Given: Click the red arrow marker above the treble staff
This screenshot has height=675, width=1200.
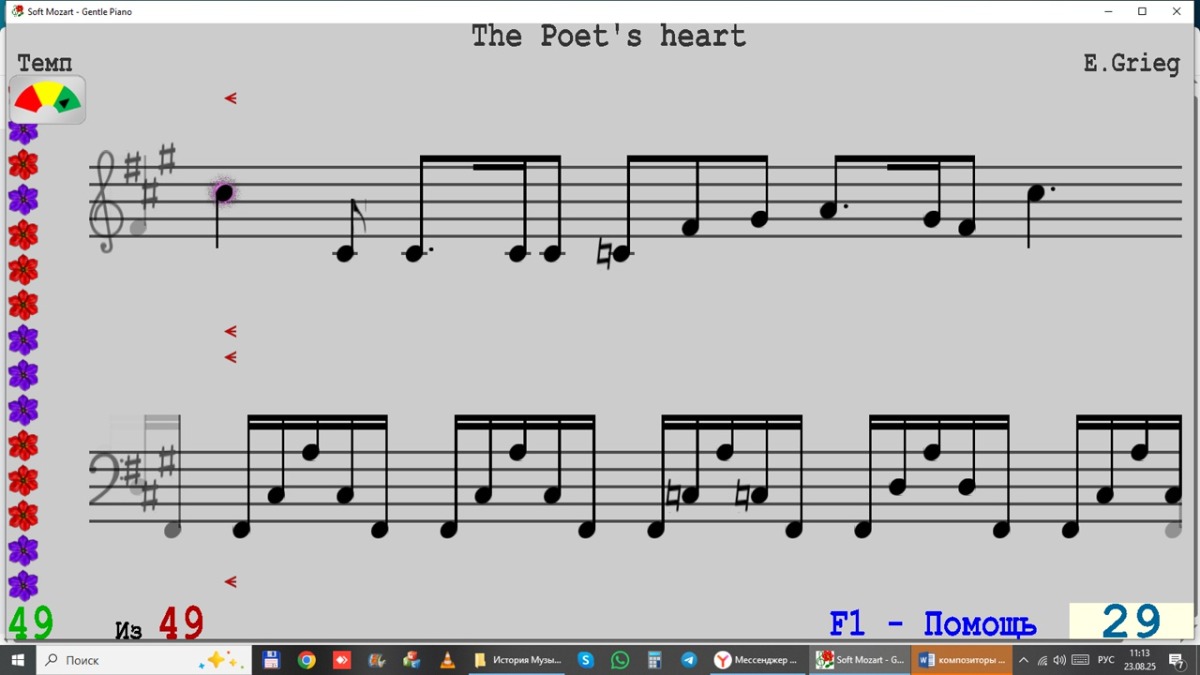Looking at the screenshot, I should click(x=230, y=98).
